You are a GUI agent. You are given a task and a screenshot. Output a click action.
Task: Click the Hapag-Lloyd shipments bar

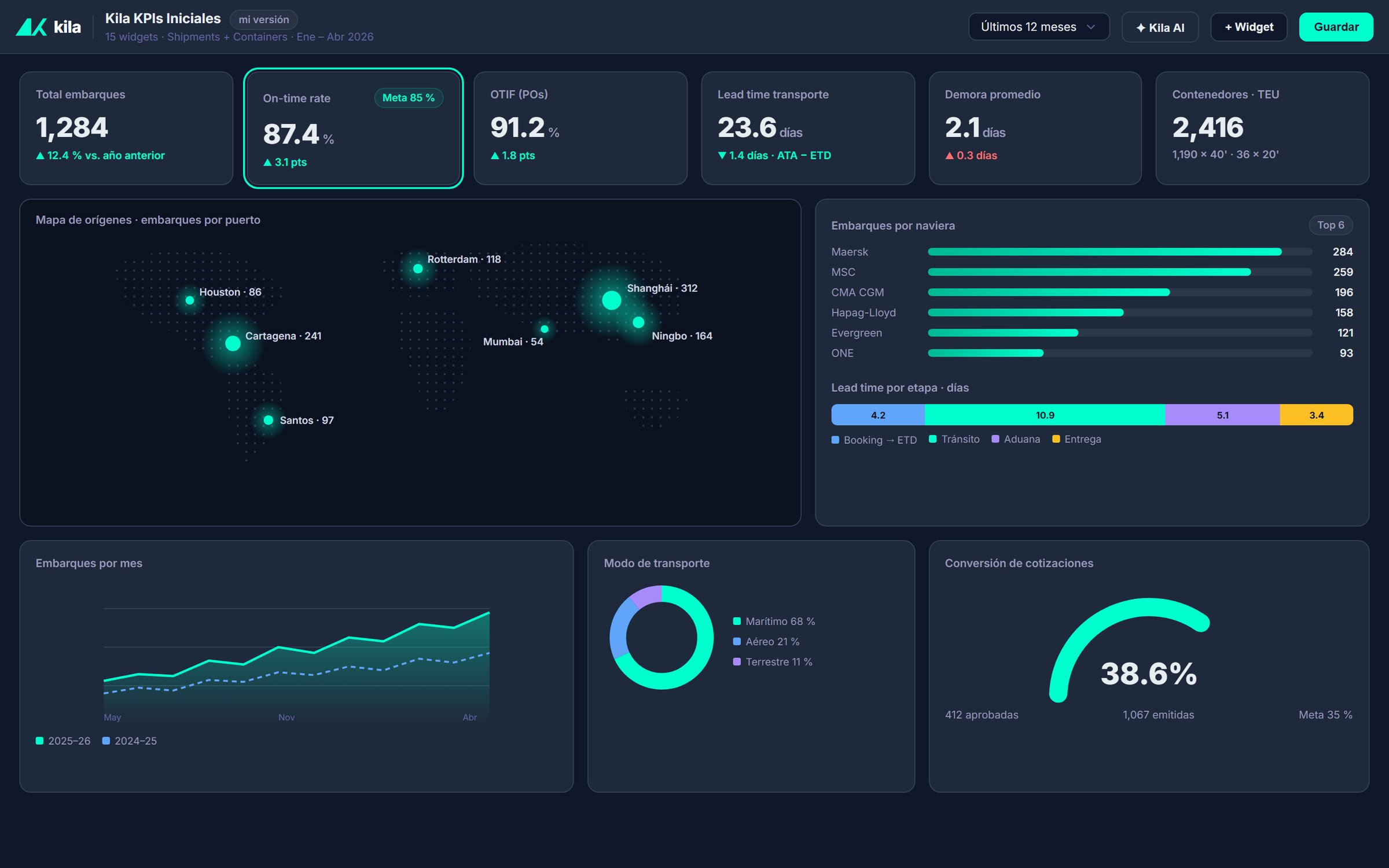1026,312
